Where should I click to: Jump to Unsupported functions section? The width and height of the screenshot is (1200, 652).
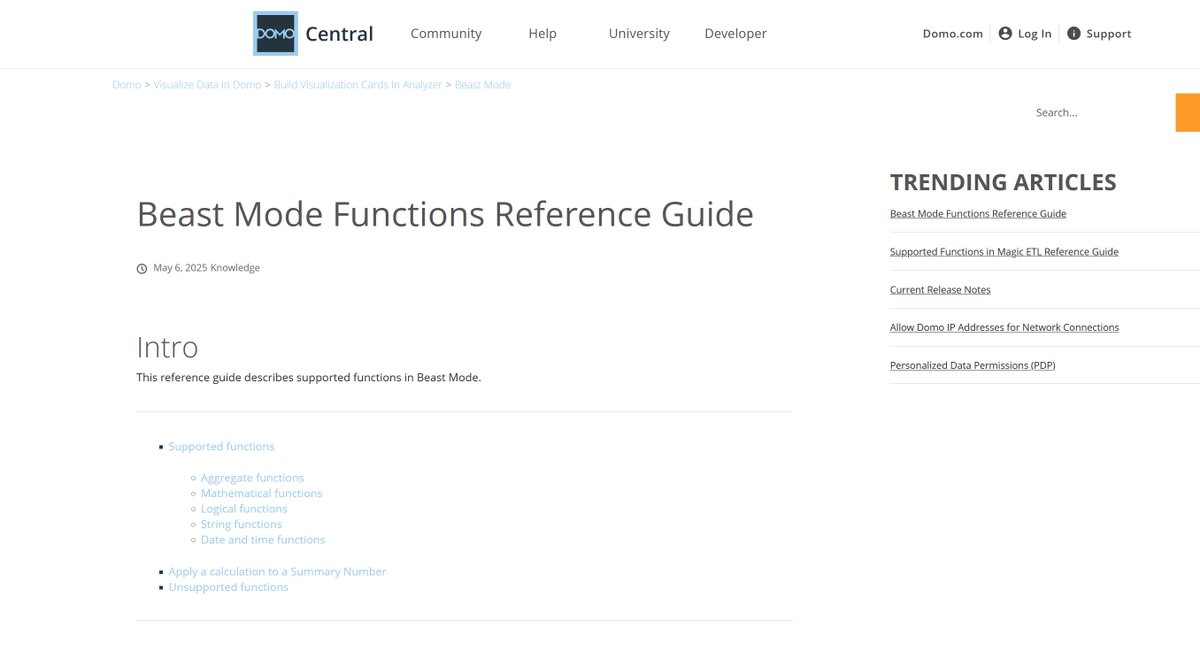(228, 587)
